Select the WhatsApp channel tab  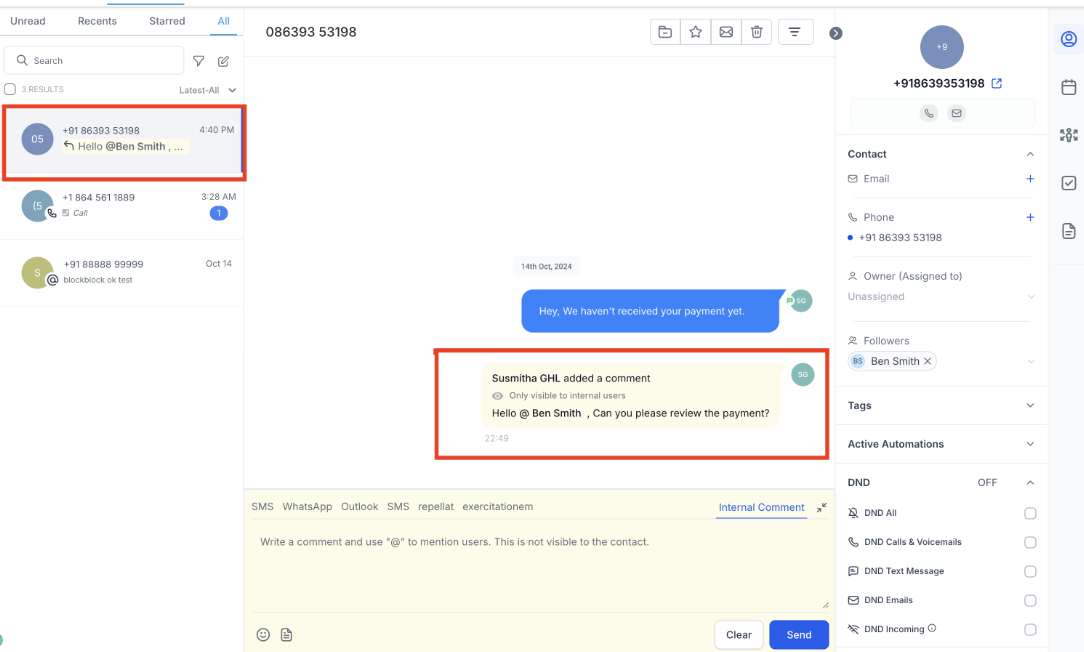pyautogui.click(x=307, y=507)
